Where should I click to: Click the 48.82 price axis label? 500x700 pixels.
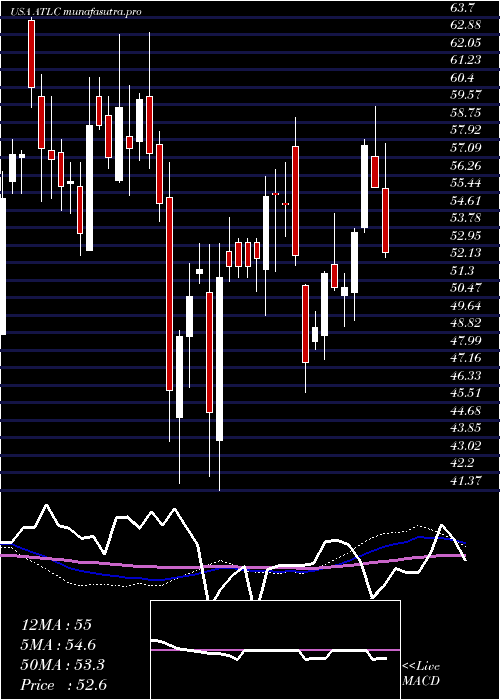466,323
